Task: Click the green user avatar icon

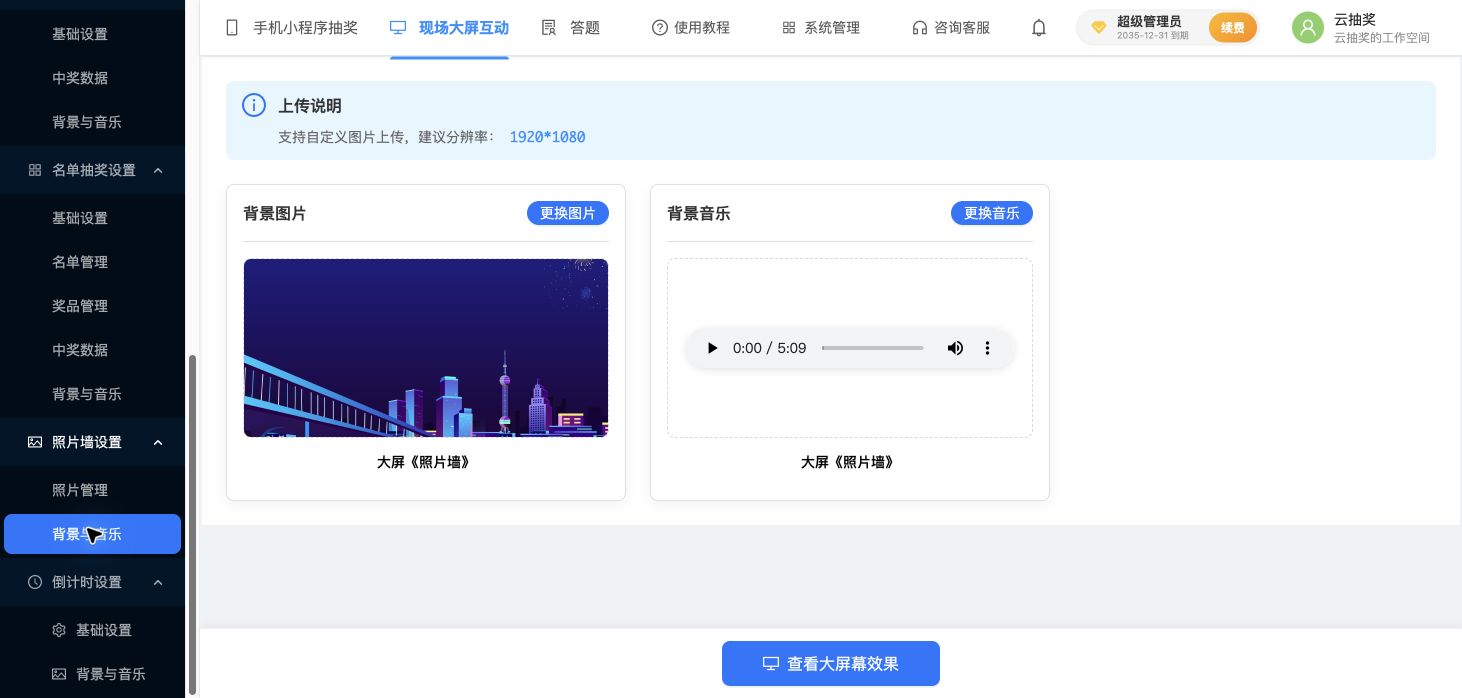Action: (1308, 28)
